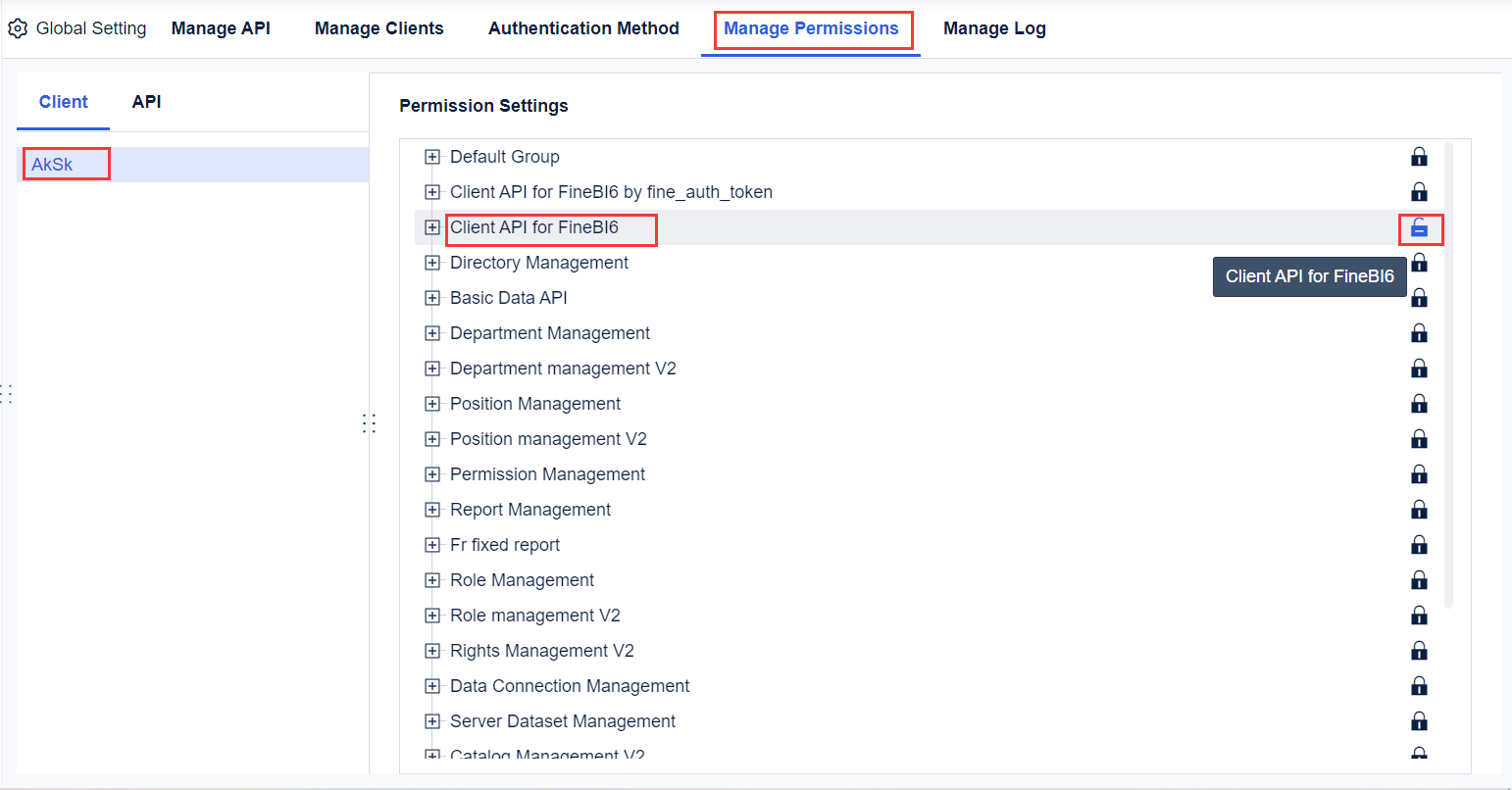Image resolution: width=1512 pixels, height=790 pixels.
Task: Switch to the API tab
Action: point(146,101)
